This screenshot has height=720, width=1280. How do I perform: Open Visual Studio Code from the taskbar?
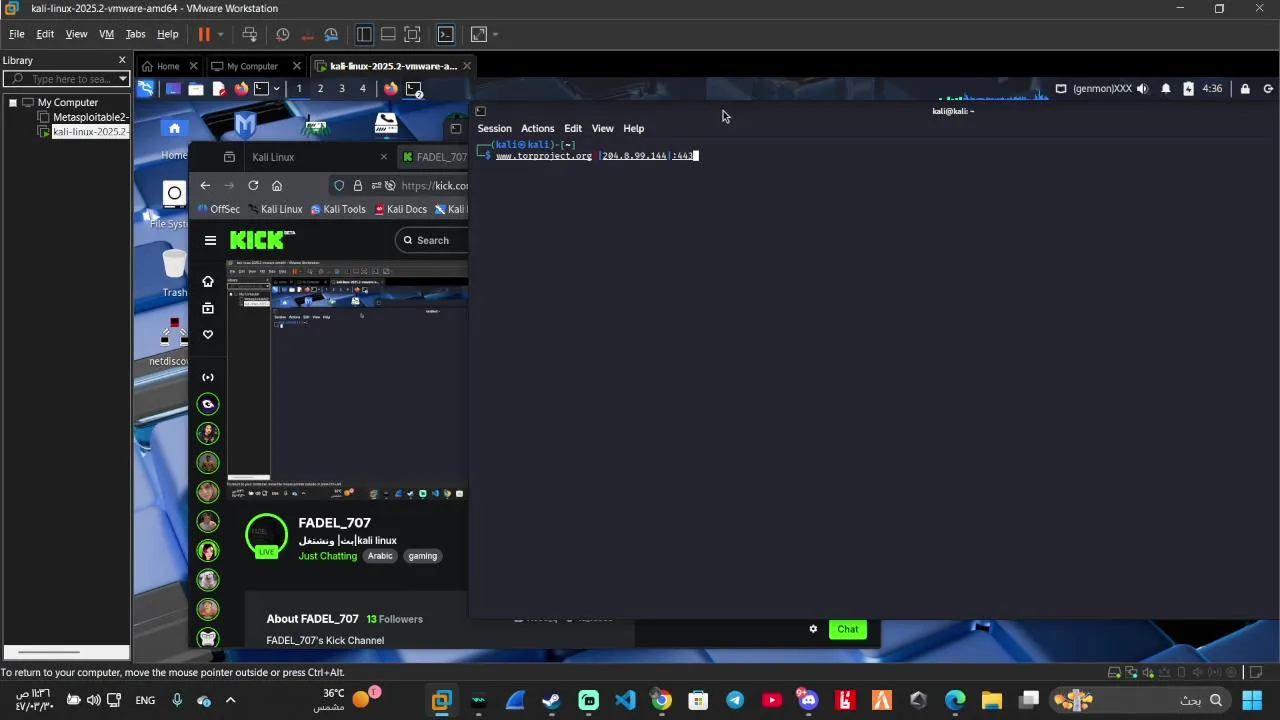[625, 700]
